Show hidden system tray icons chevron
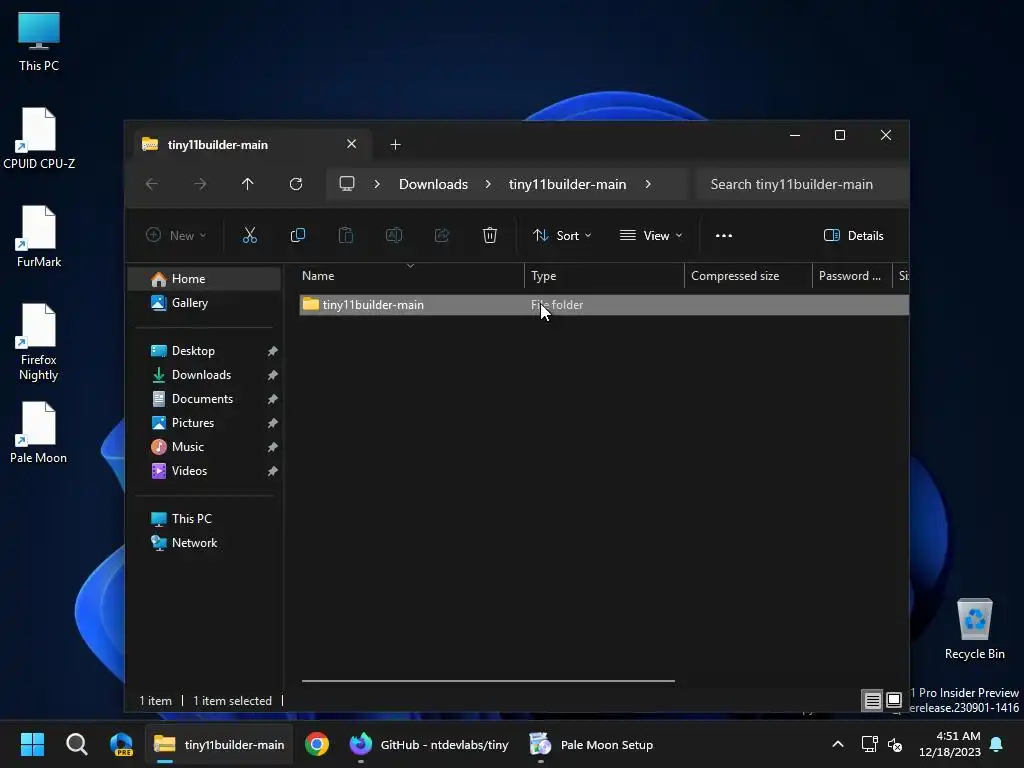The height and width of the screenshot is (768, 1024). (838, 744)
